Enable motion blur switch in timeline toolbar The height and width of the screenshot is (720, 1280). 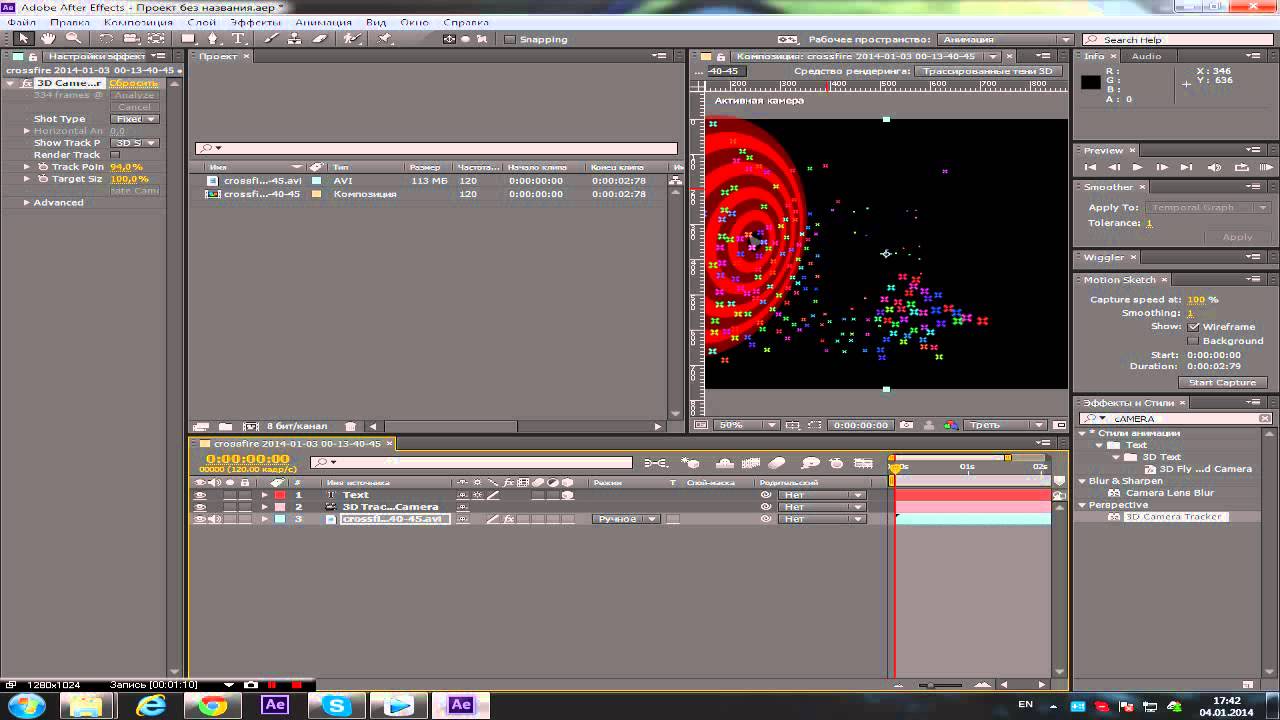point(778,463)
